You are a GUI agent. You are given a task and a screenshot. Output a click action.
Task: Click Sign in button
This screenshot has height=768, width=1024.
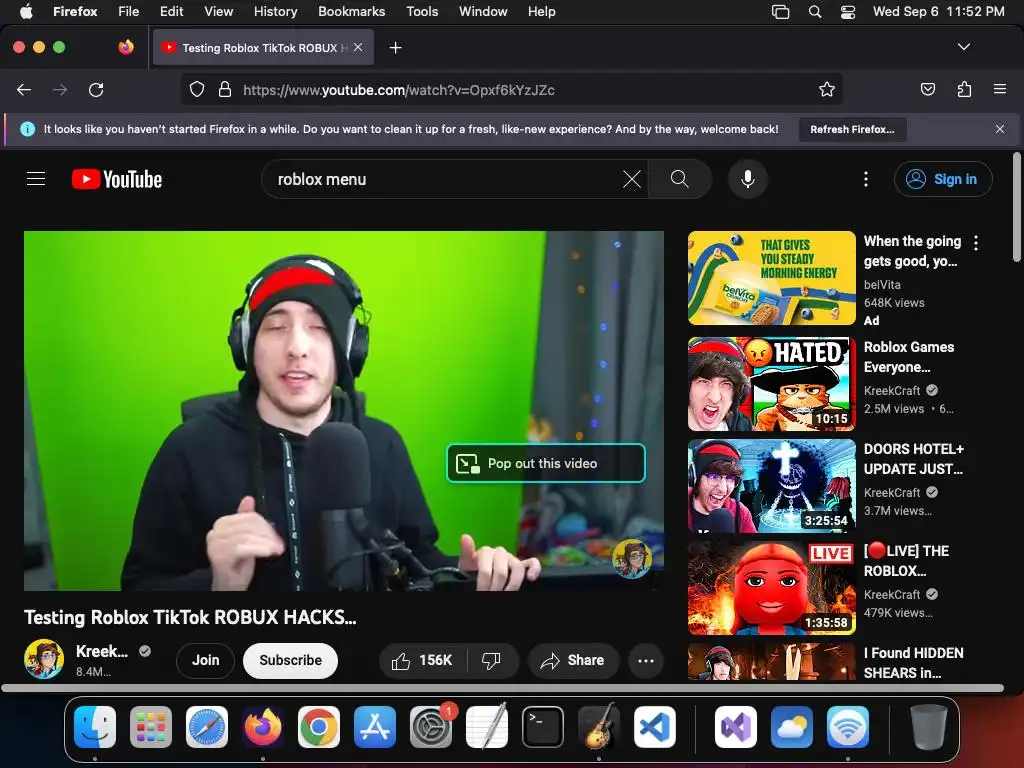click(942, 179)
